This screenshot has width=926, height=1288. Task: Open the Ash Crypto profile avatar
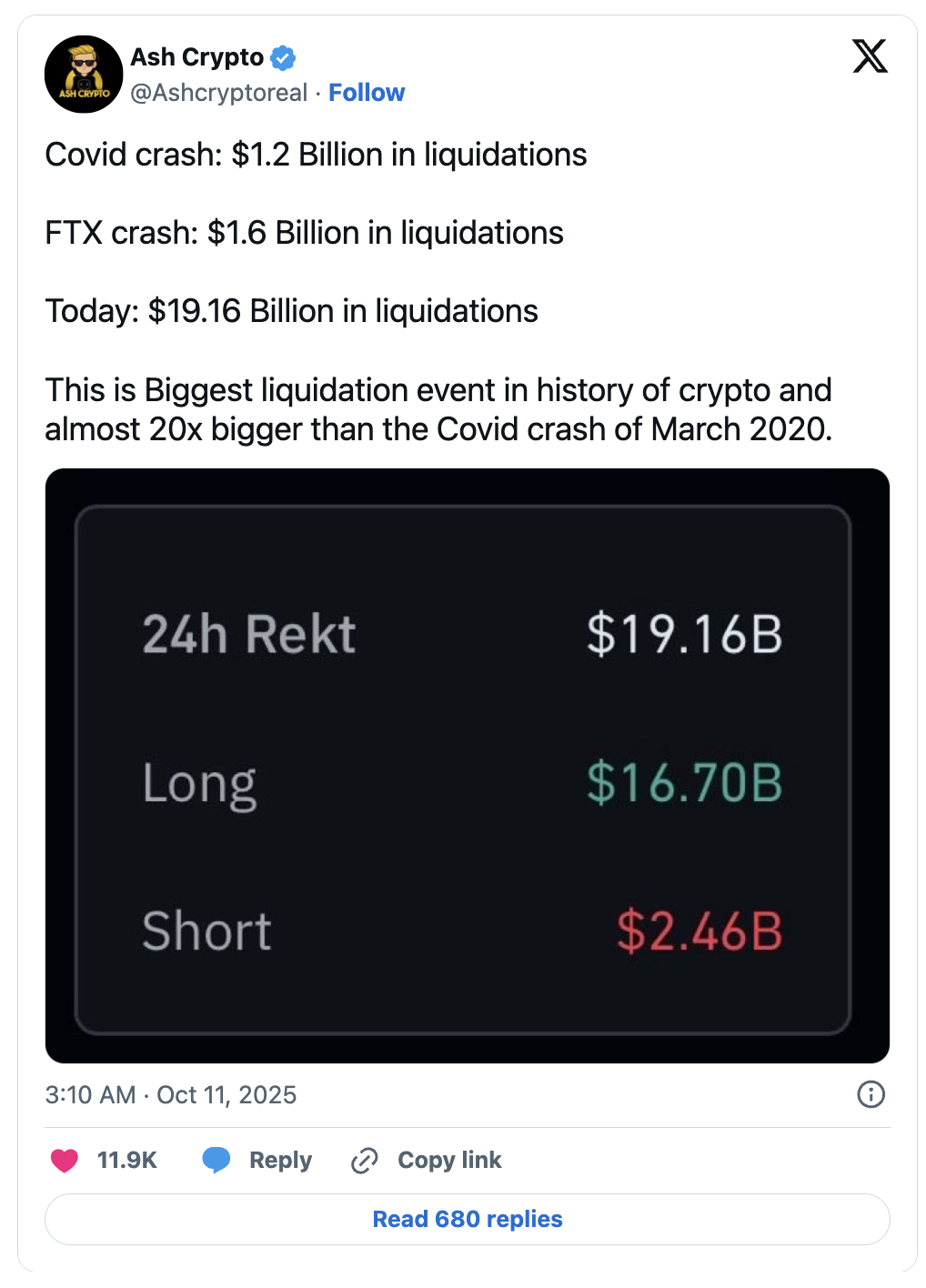(x=84, y=75)
